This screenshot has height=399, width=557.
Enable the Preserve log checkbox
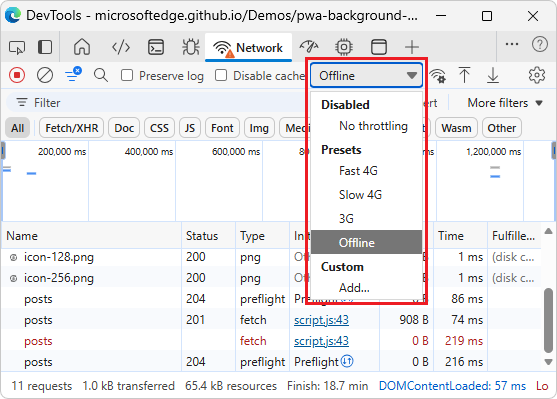click(x=127, y=75)
